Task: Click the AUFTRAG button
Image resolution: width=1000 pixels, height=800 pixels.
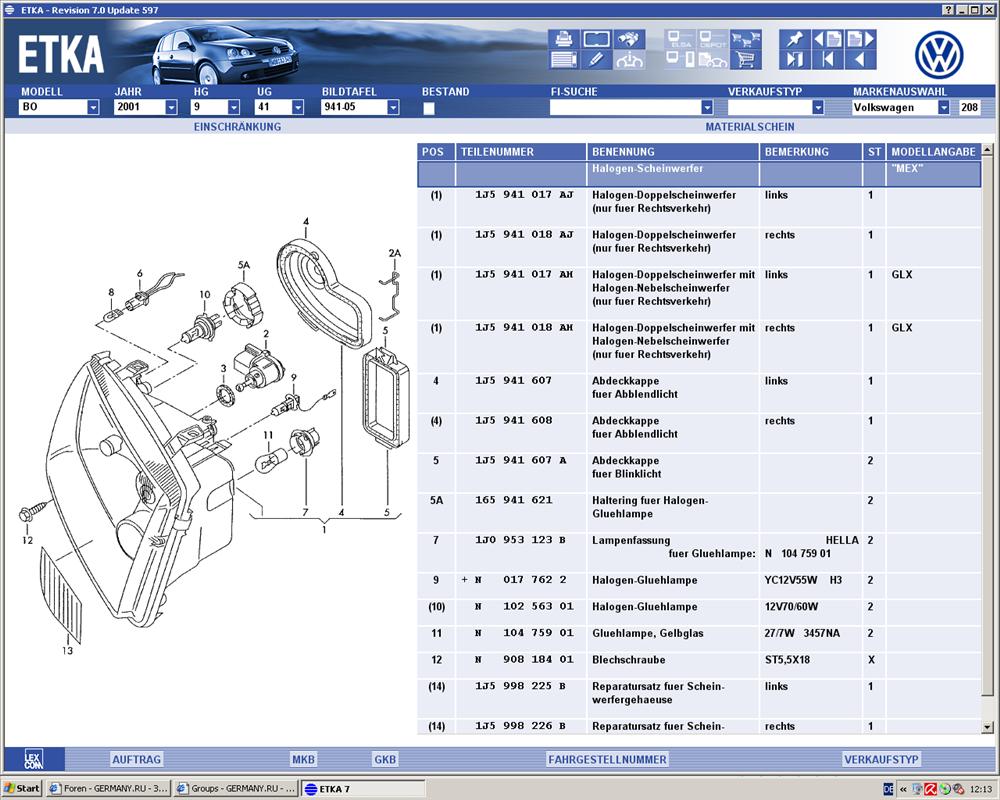Action: [136, 759]
